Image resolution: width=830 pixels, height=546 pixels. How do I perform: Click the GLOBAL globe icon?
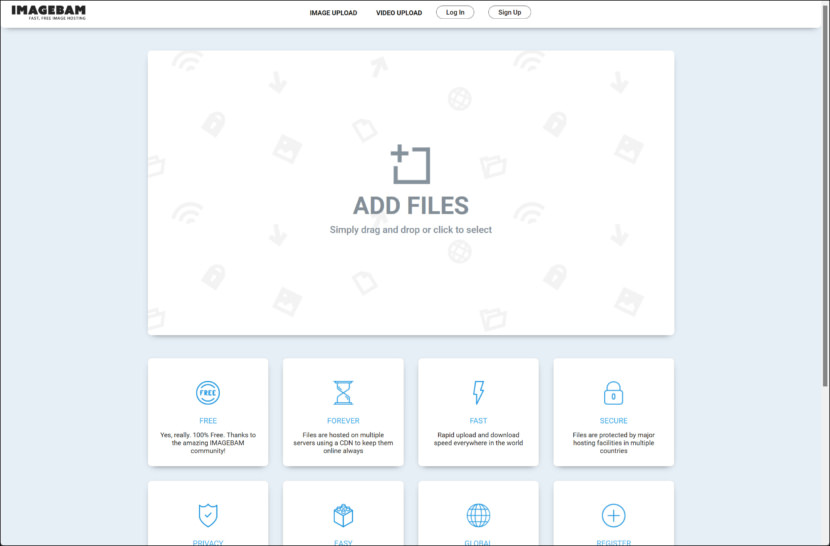point(478,515)
